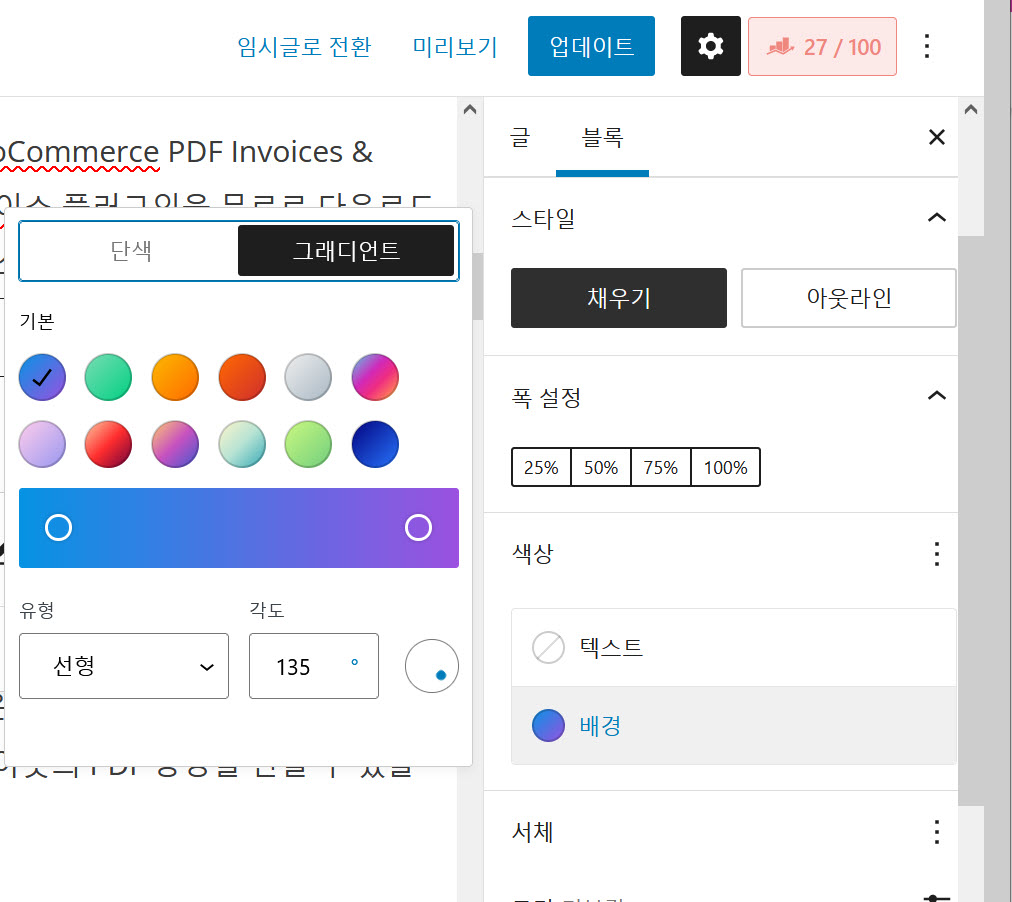Click the 업데이트 button
Screen dimensions: 1012x902
[591, 46]
